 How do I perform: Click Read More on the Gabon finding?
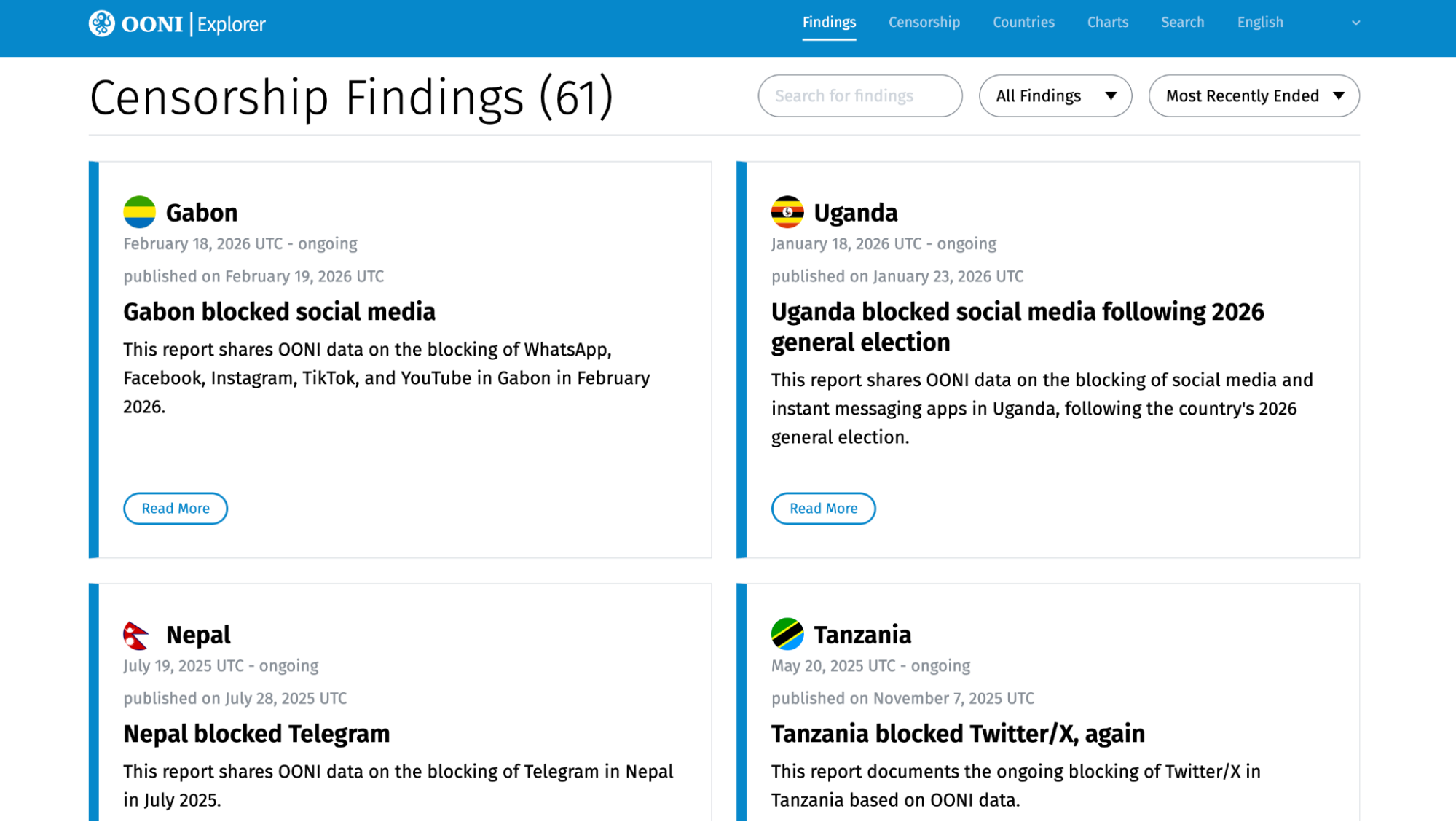point(176,509)
